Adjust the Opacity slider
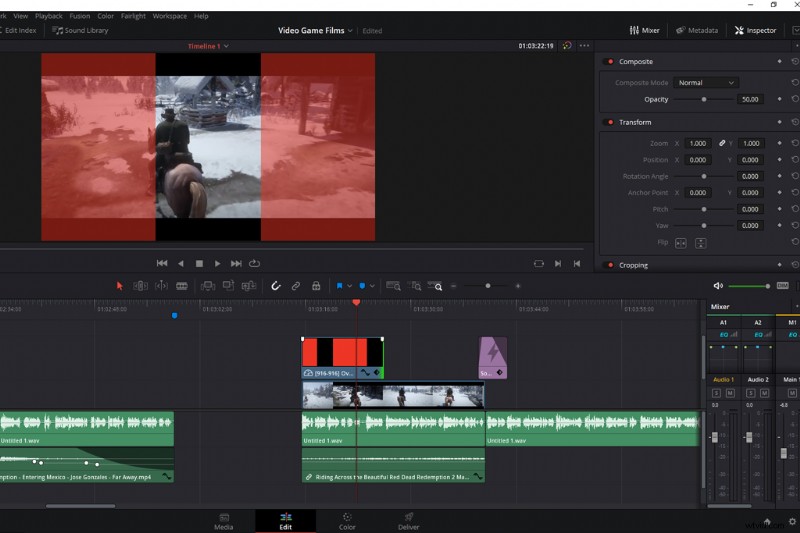Screen dimensions: 800x533 [704, 99]
